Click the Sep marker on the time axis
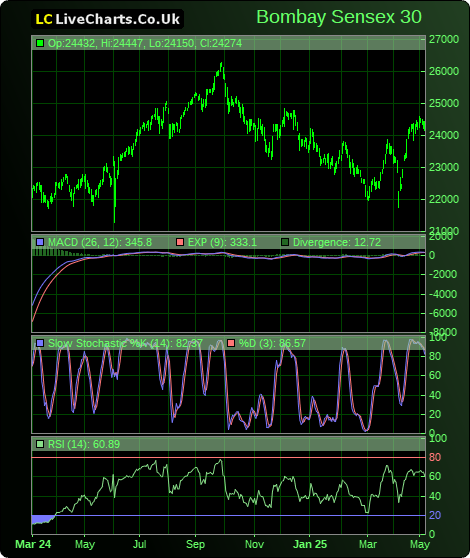470x558 pixels. point(195,544)
